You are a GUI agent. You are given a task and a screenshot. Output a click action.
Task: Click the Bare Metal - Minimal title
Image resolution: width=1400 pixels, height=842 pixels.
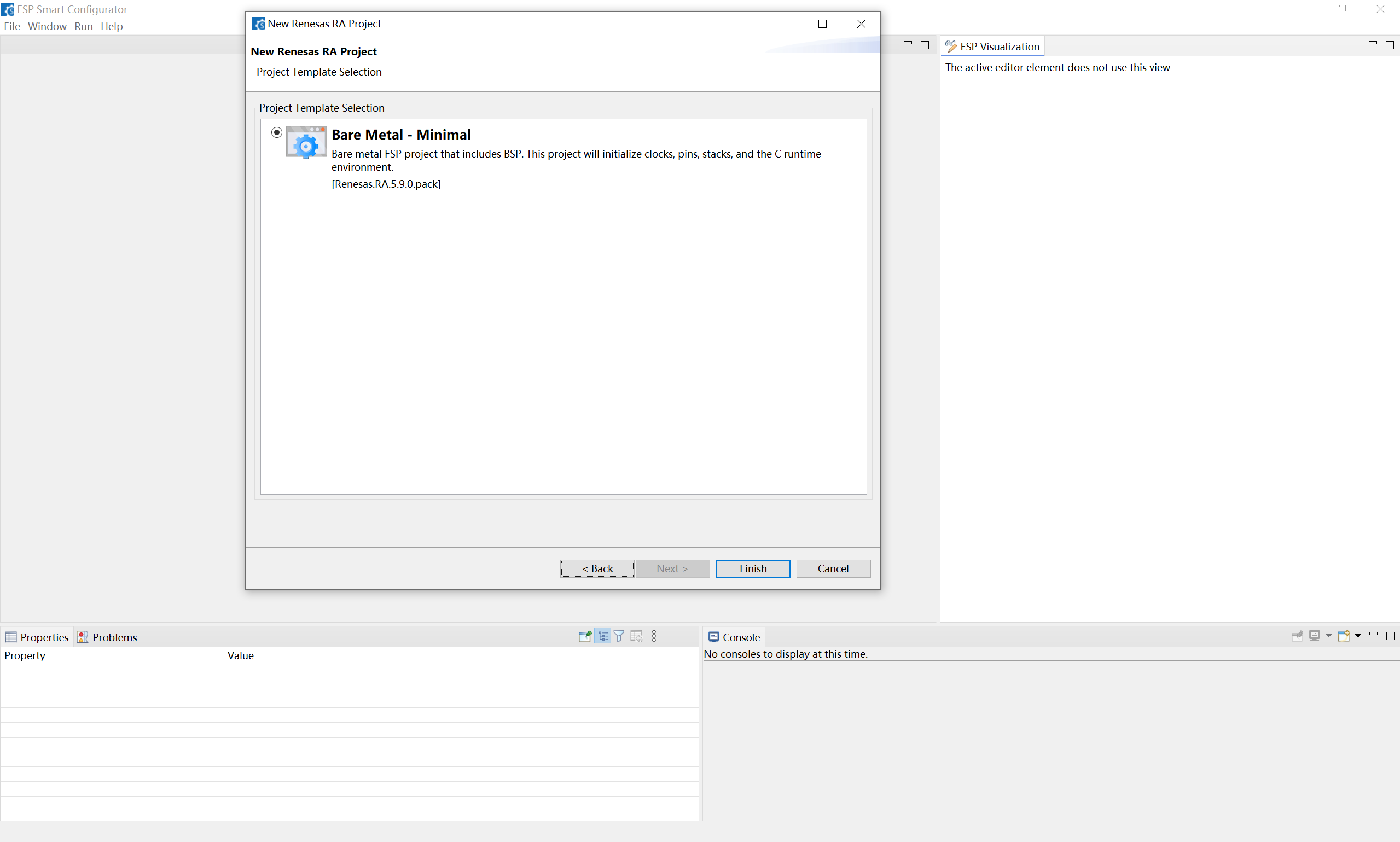coord(401,135)
